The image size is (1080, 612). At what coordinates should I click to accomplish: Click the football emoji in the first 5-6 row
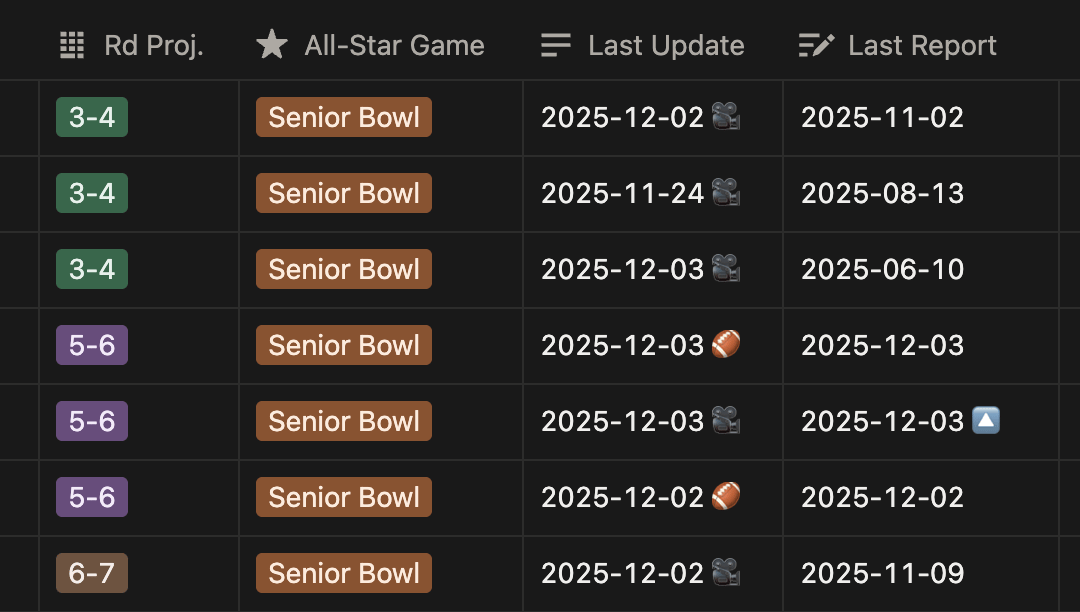(x=726, y=344)
